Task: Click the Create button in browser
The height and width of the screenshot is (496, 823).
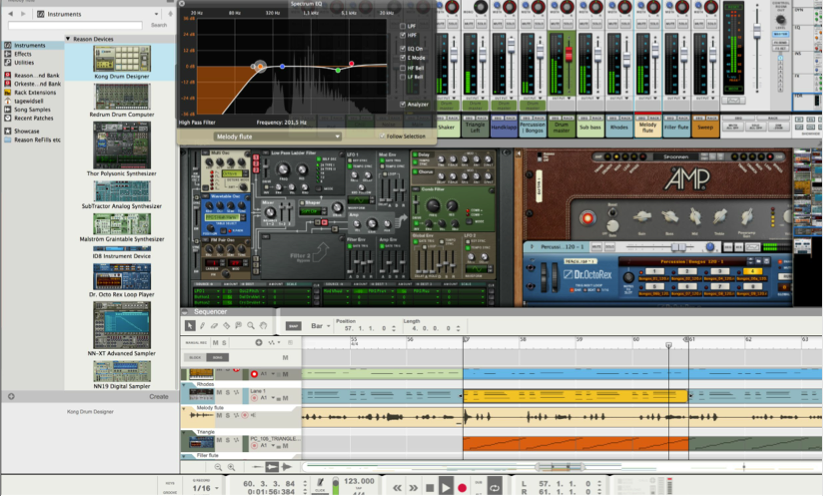Action: pyautogui.click(x=159, y=397)
